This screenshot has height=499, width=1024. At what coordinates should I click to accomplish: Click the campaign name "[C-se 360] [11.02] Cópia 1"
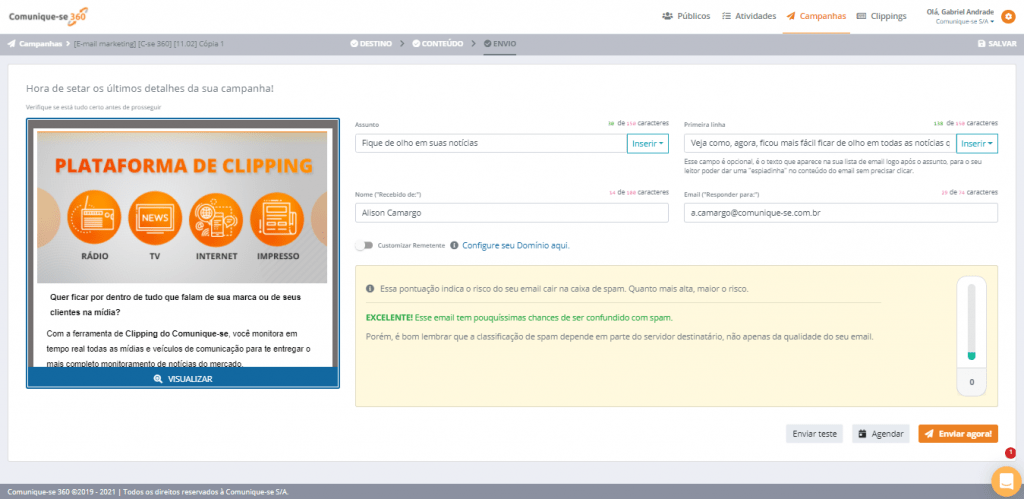point(182,44)
